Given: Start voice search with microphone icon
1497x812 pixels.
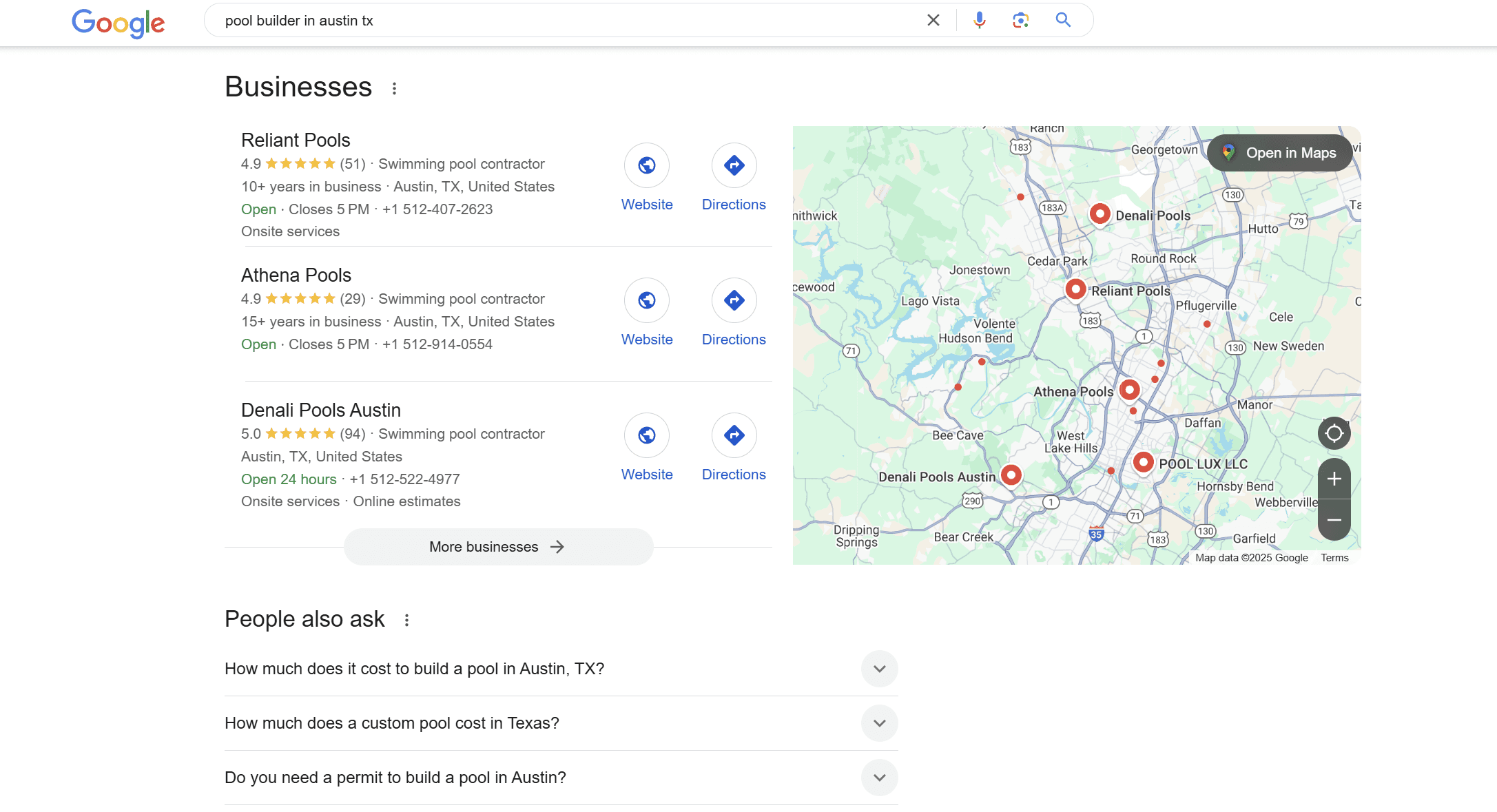Looking at the screenshot, I should pos(979,20).
